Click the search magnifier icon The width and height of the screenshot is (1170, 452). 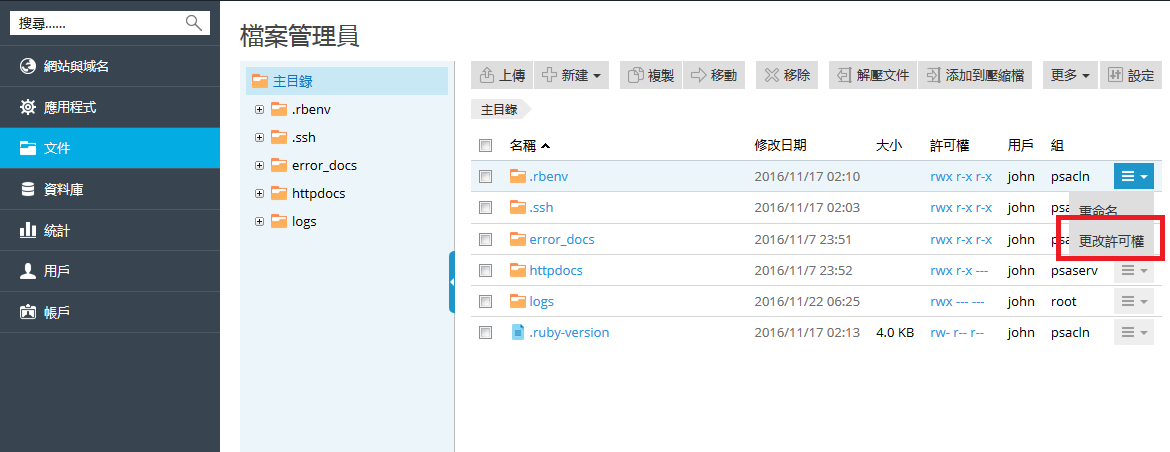(x=194, y=22)
